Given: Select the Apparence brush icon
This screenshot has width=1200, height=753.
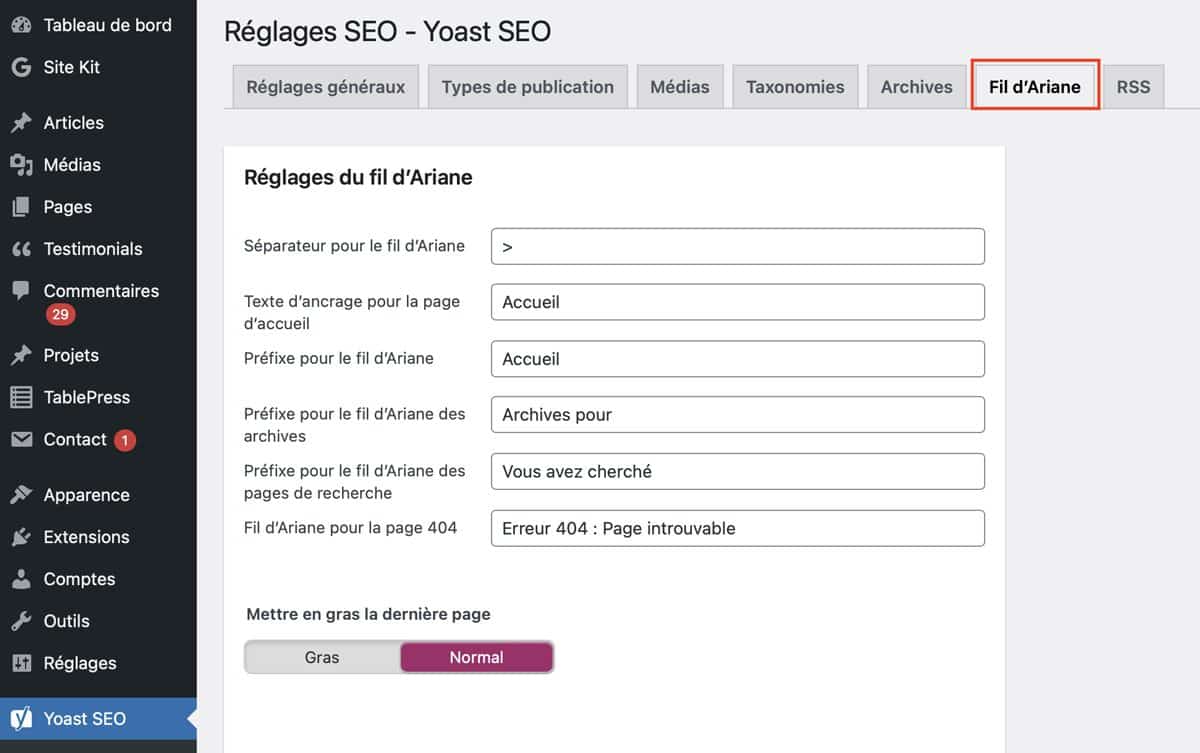Looking at the screenshot, I should click(21, 494).
